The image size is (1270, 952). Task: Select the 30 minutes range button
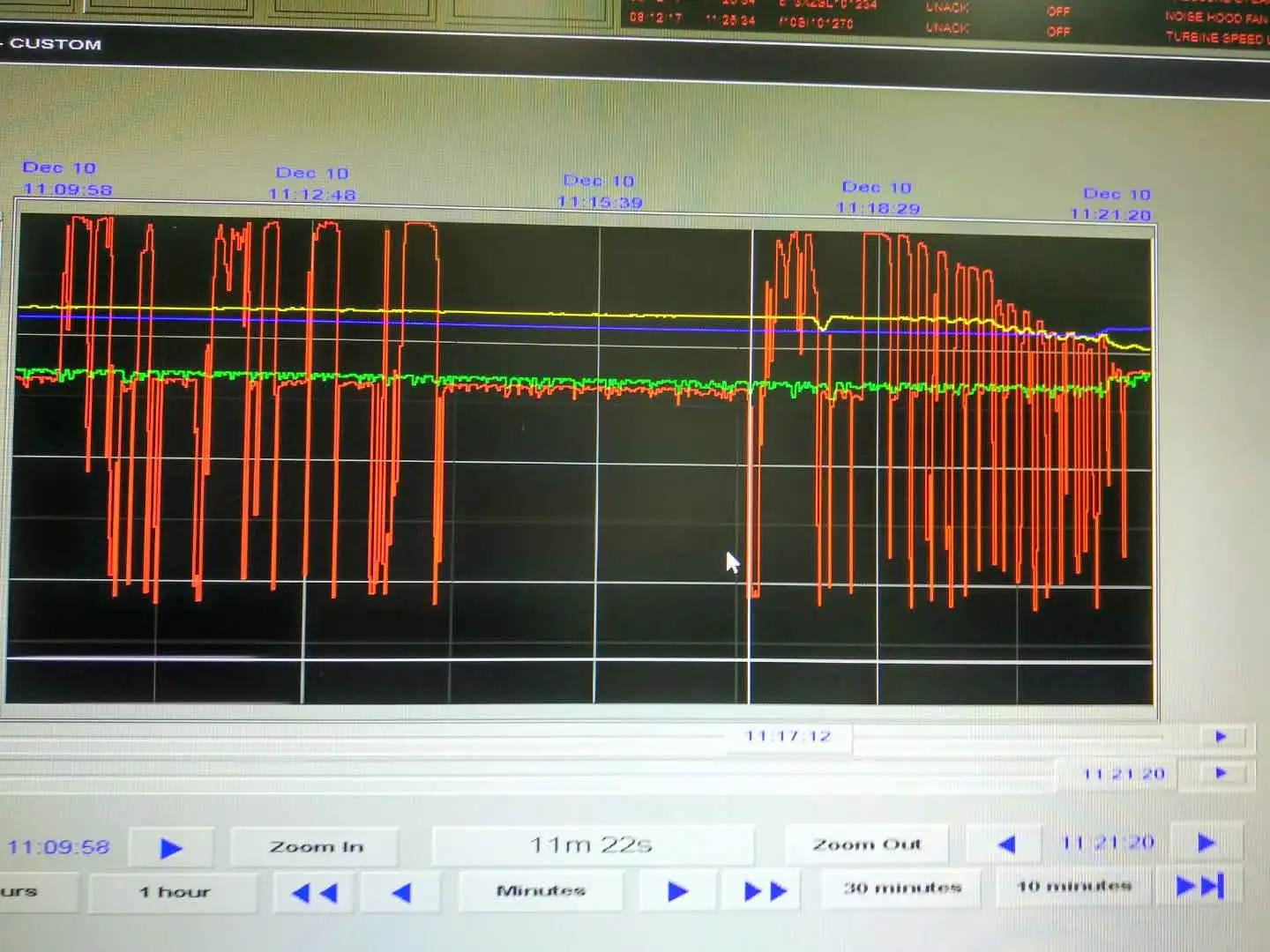[902, 888]
